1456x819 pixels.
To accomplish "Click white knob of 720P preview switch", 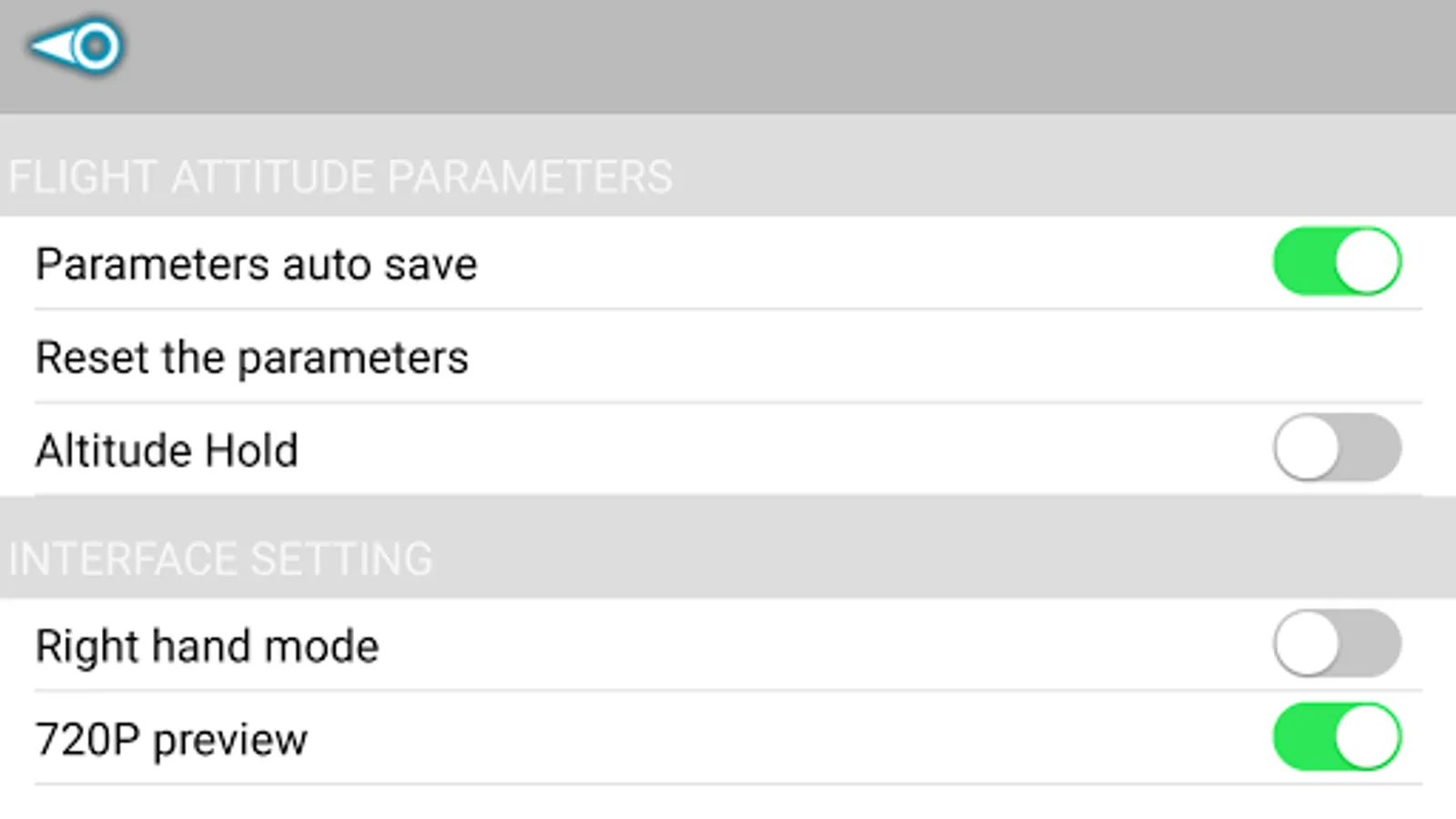I will coord(1367,737).
